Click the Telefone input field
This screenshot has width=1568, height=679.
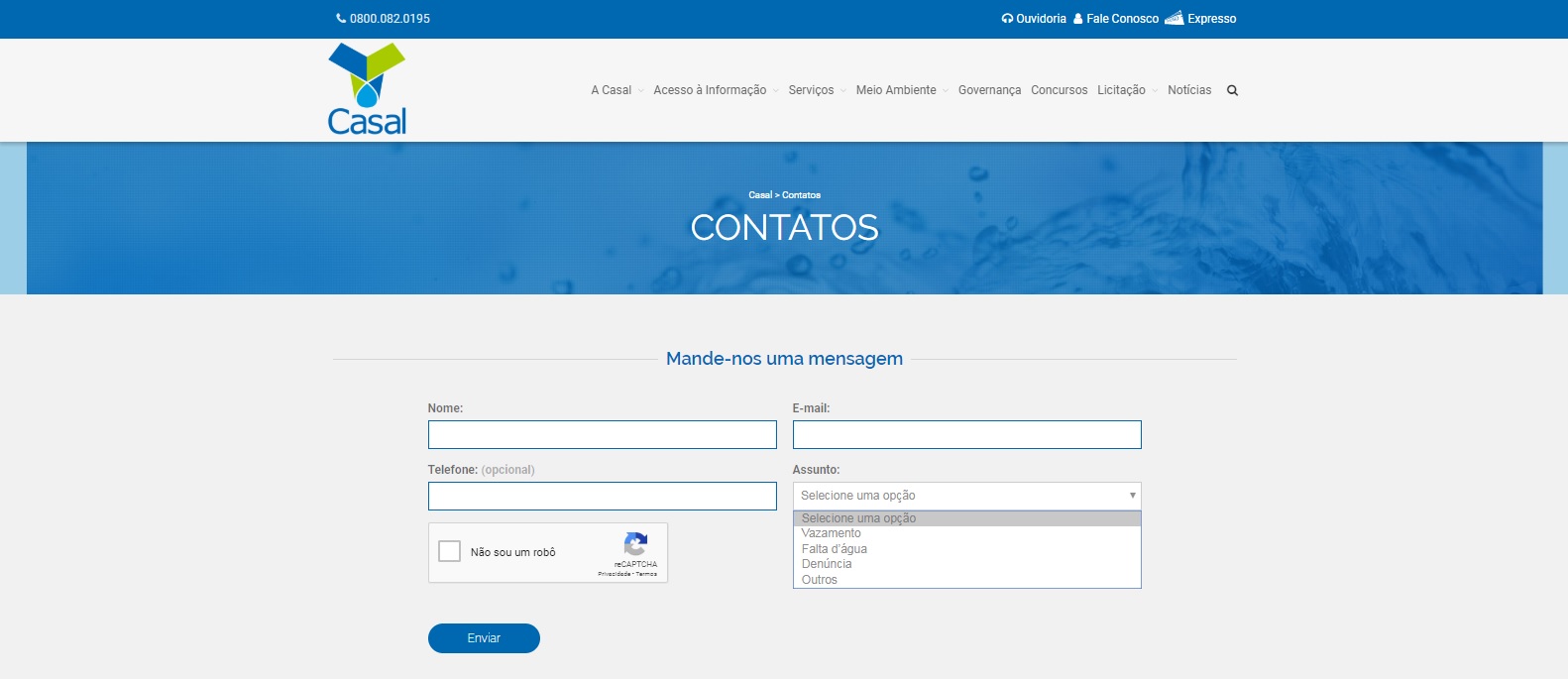coord(602,497)
